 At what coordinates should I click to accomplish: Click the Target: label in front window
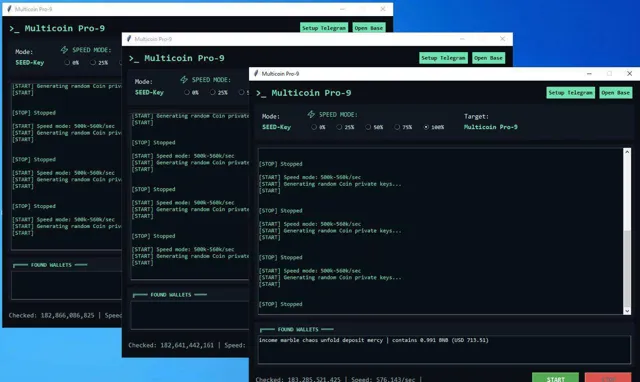tap(476, 116)
